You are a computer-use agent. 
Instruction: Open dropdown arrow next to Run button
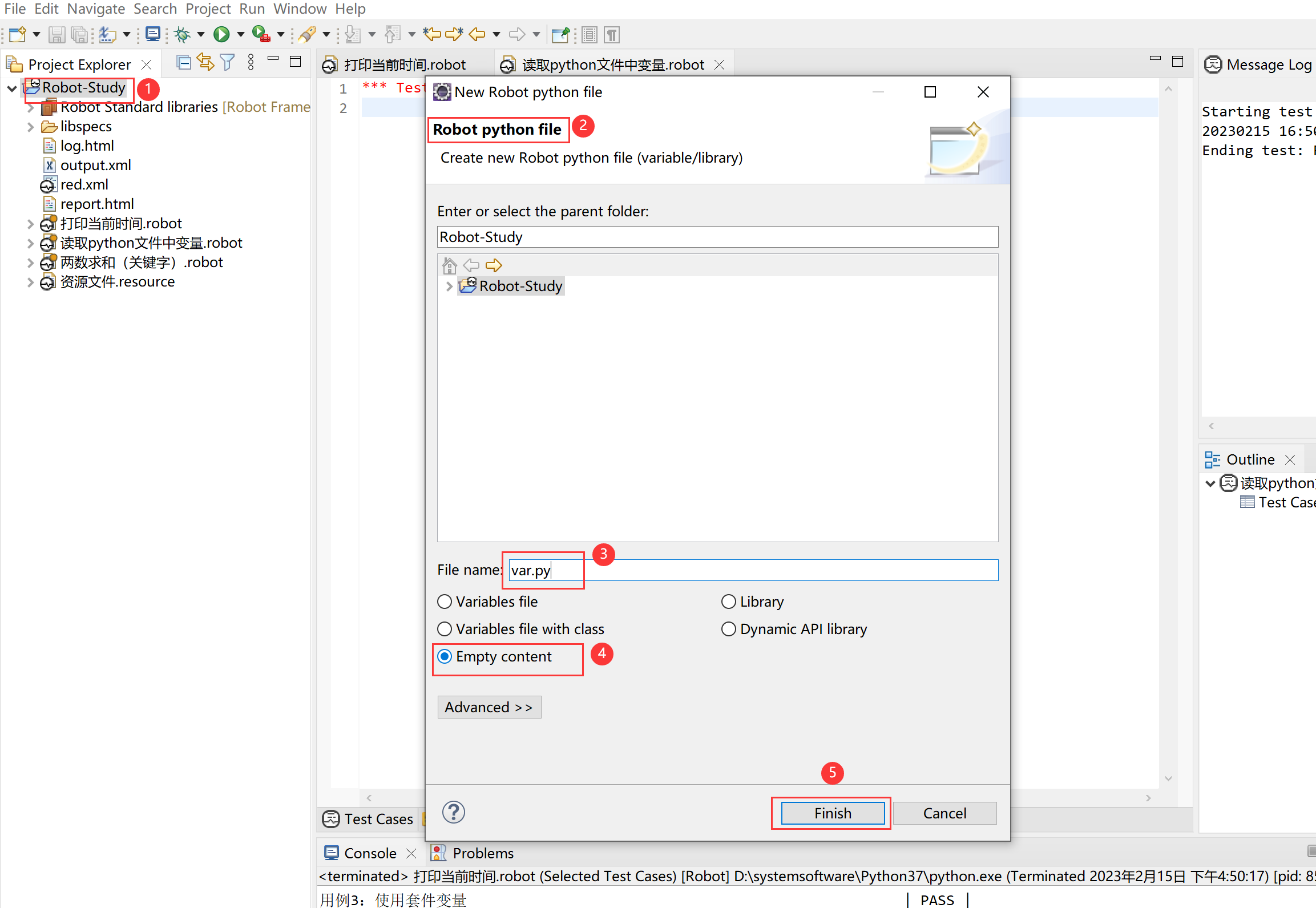tap(241, 35)
